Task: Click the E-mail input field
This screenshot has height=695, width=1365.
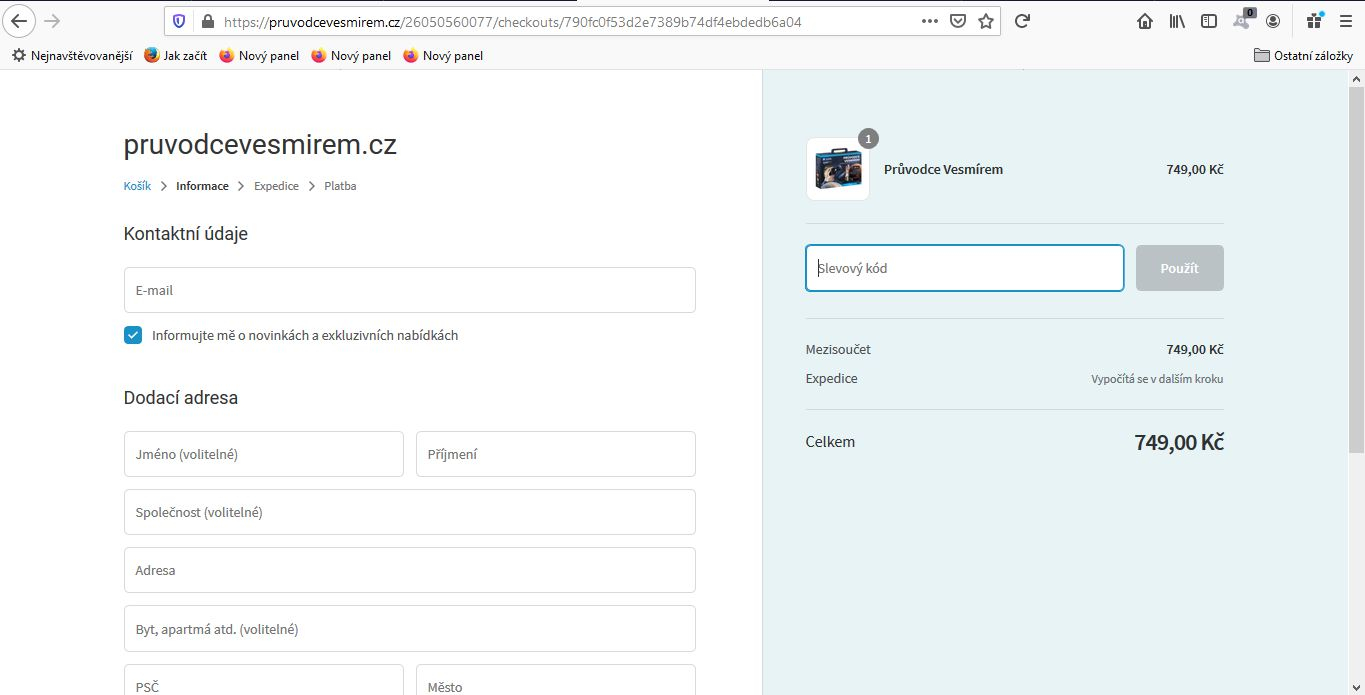Action: point(409,290)
